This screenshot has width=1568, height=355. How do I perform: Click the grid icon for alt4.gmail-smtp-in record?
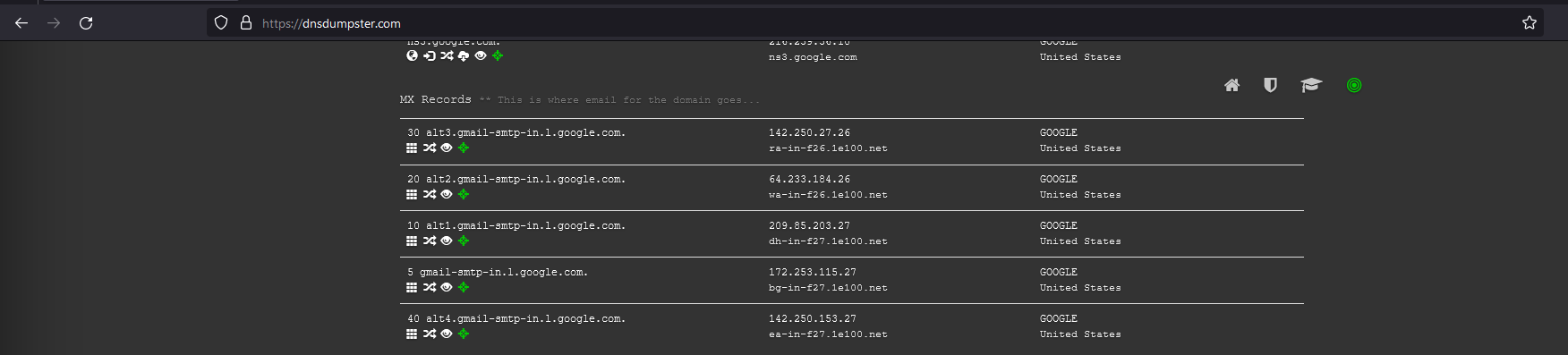[x=412, y=334]
